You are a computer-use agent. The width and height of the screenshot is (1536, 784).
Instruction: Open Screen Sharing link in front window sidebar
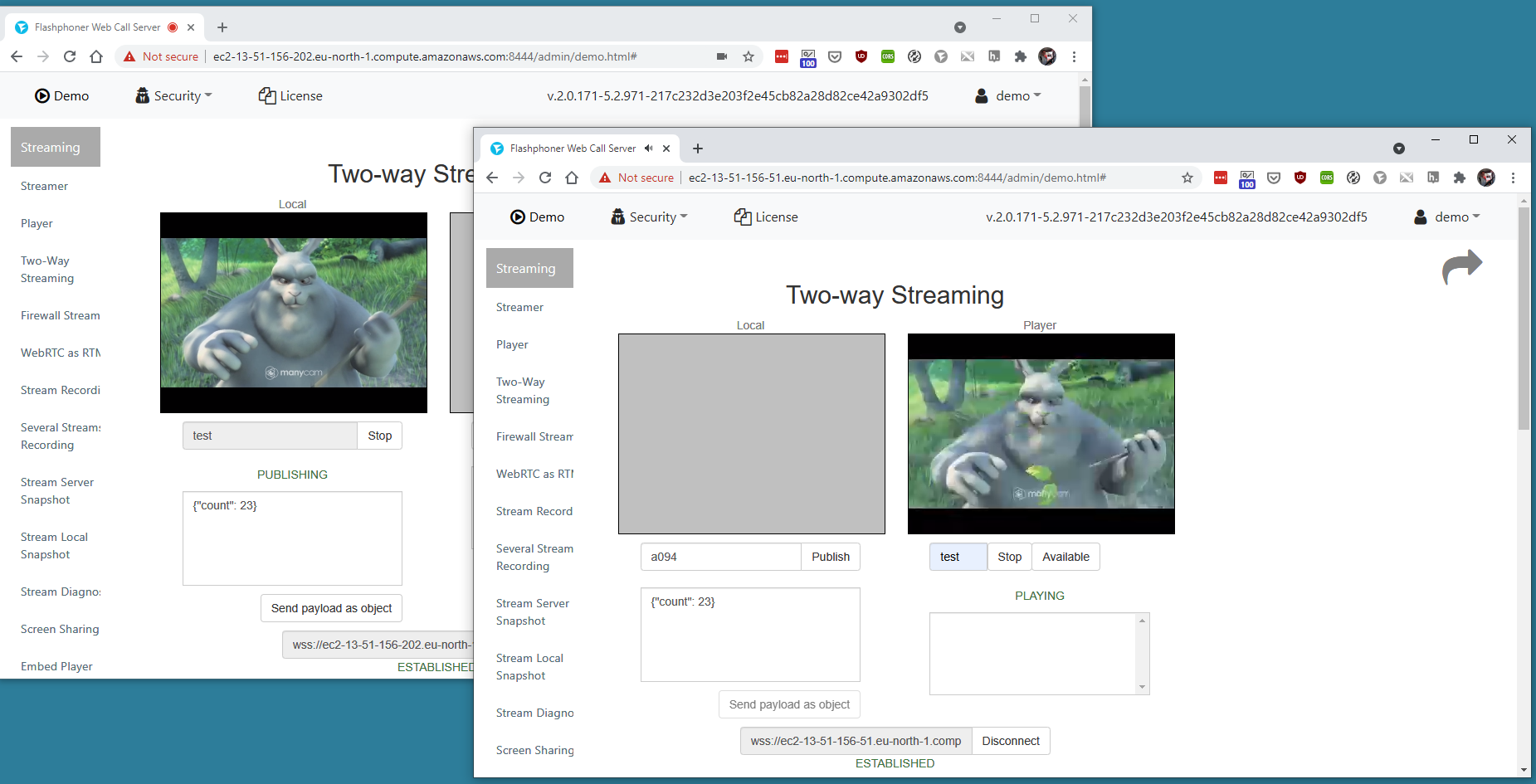(x=534, y=750)
